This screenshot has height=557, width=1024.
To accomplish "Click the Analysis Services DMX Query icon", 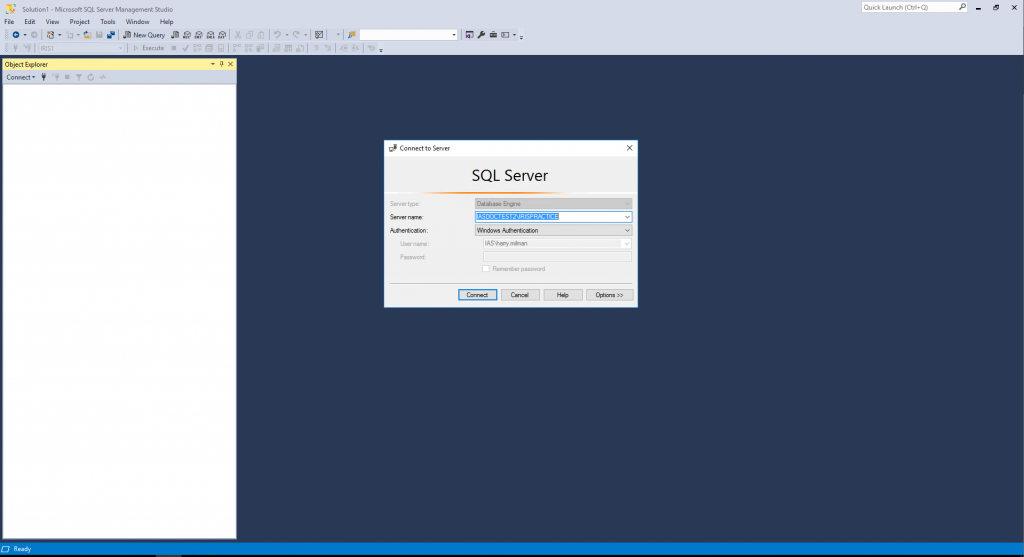I will click(199, 35).
